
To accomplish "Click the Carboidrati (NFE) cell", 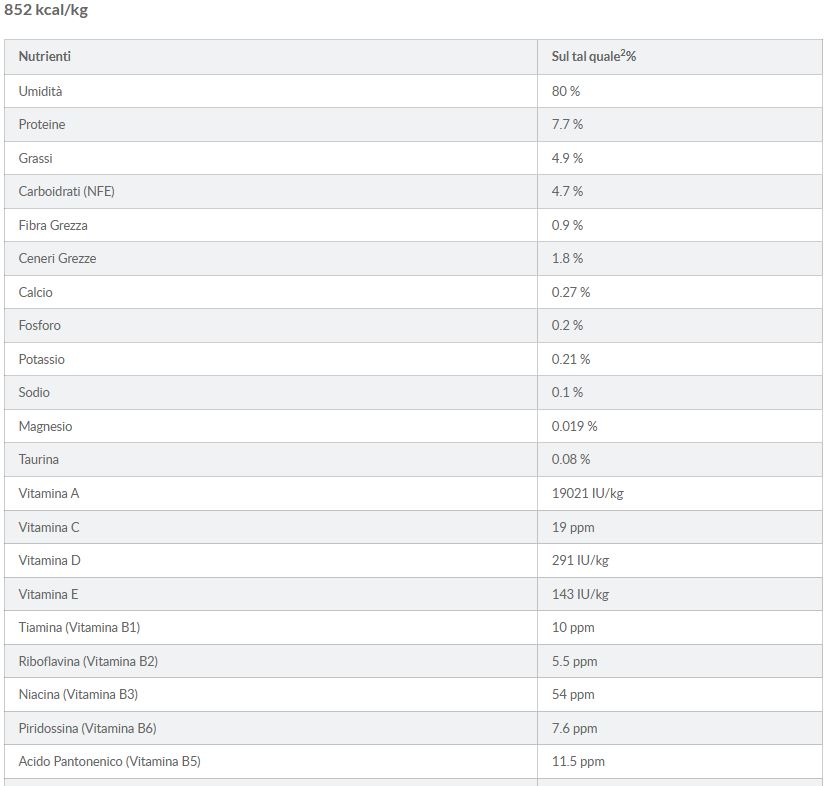I will coord(60,192).
